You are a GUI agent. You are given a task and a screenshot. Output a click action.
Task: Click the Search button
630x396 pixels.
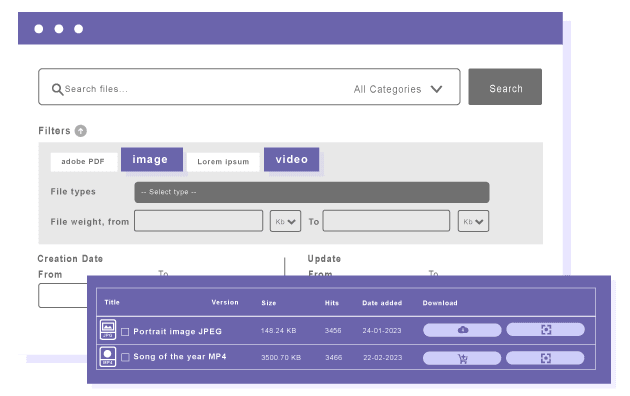[x=505, y=87]
